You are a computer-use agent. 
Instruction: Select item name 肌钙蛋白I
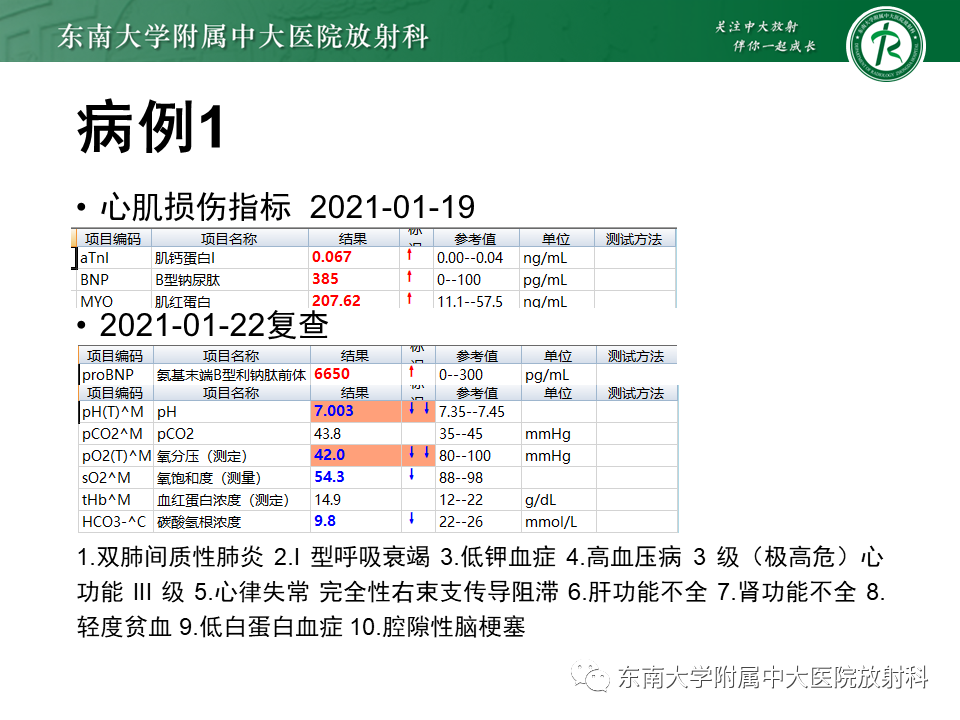coord(184,258)
